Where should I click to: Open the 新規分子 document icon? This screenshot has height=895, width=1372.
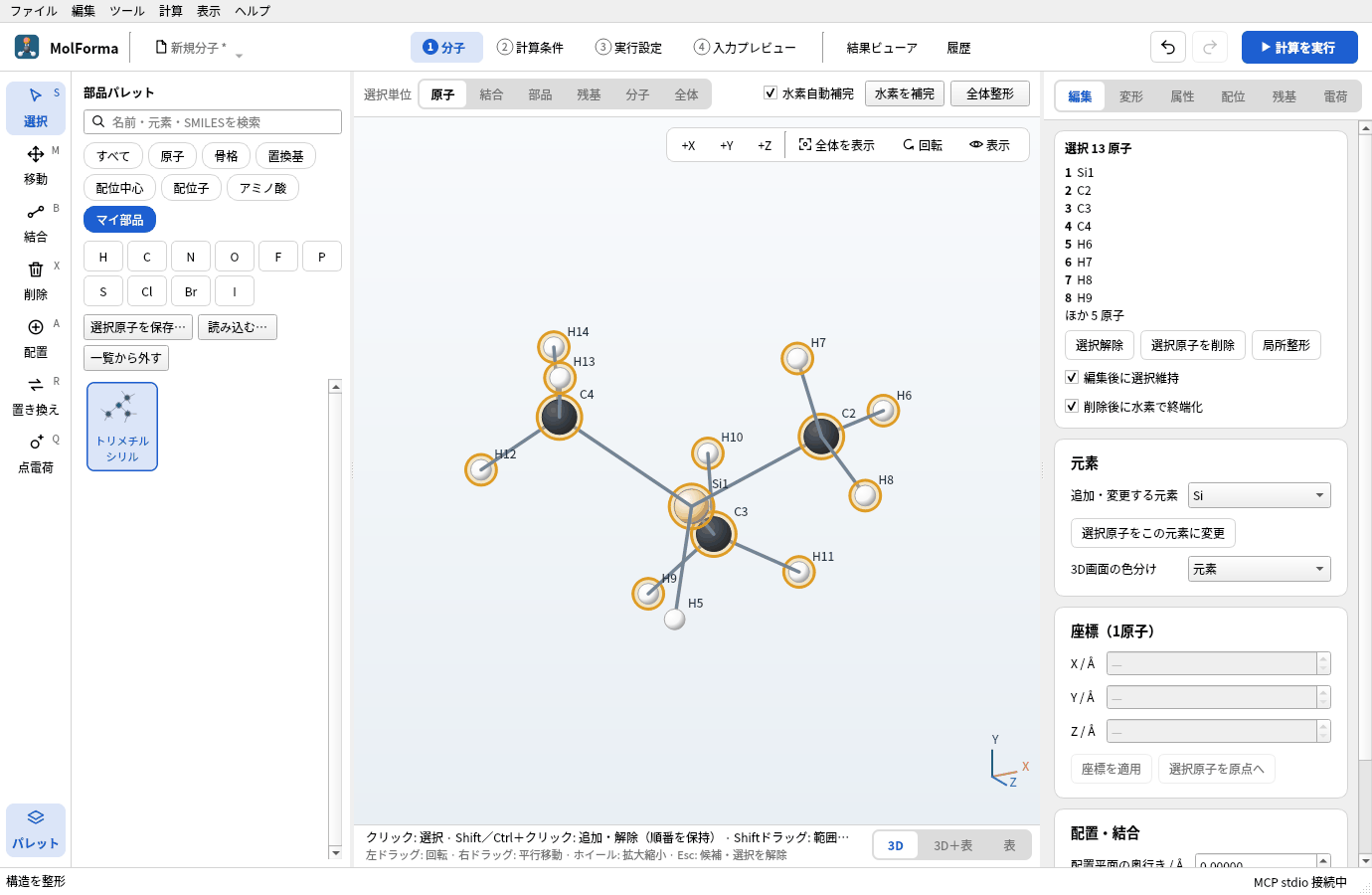click(x=161, y=47)
